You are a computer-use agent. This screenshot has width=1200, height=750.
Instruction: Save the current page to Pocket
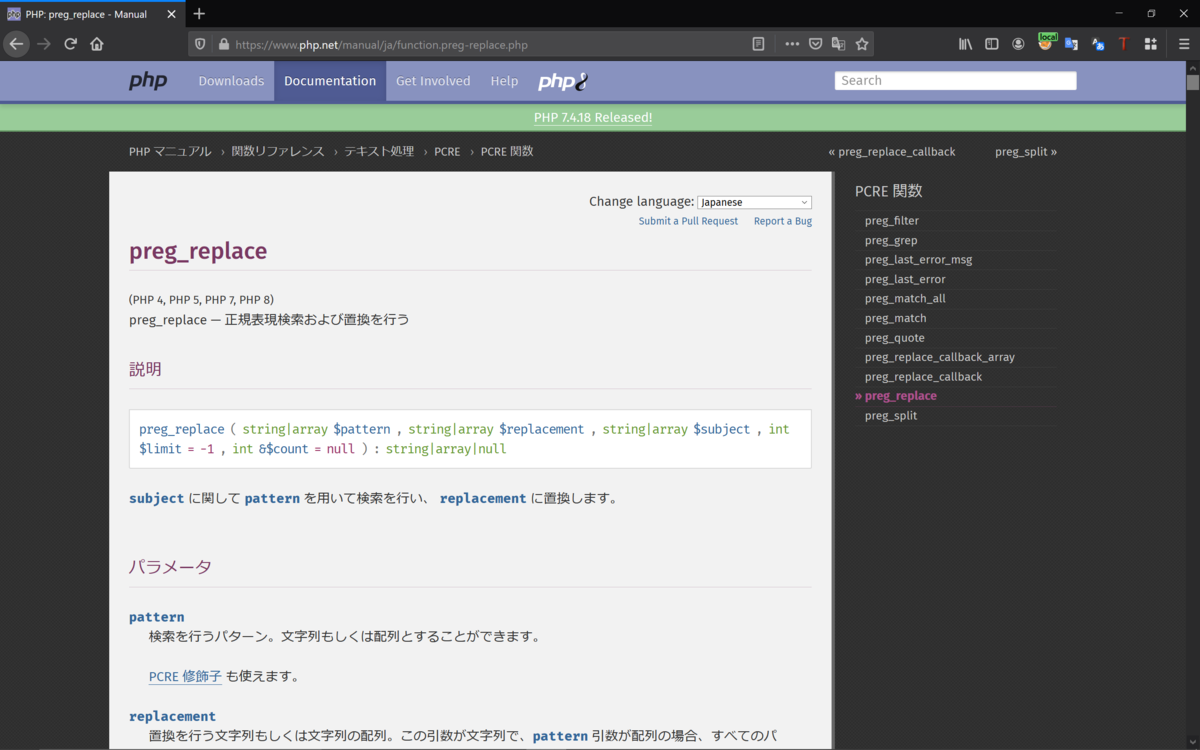click(815, 44)
